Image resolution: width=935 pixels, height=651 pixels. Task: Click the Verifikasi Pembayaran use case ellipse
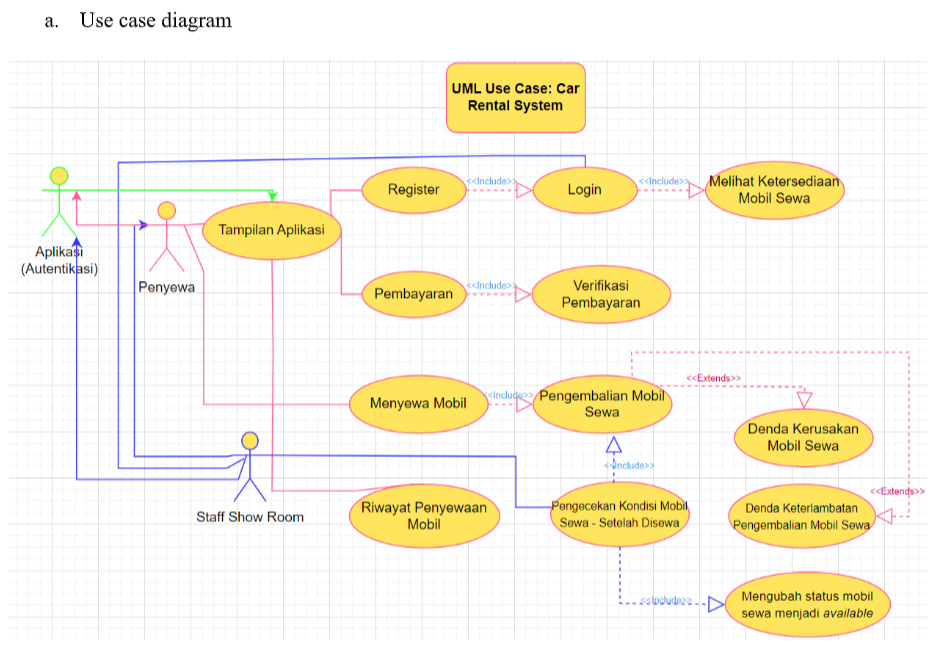point(600,294)
